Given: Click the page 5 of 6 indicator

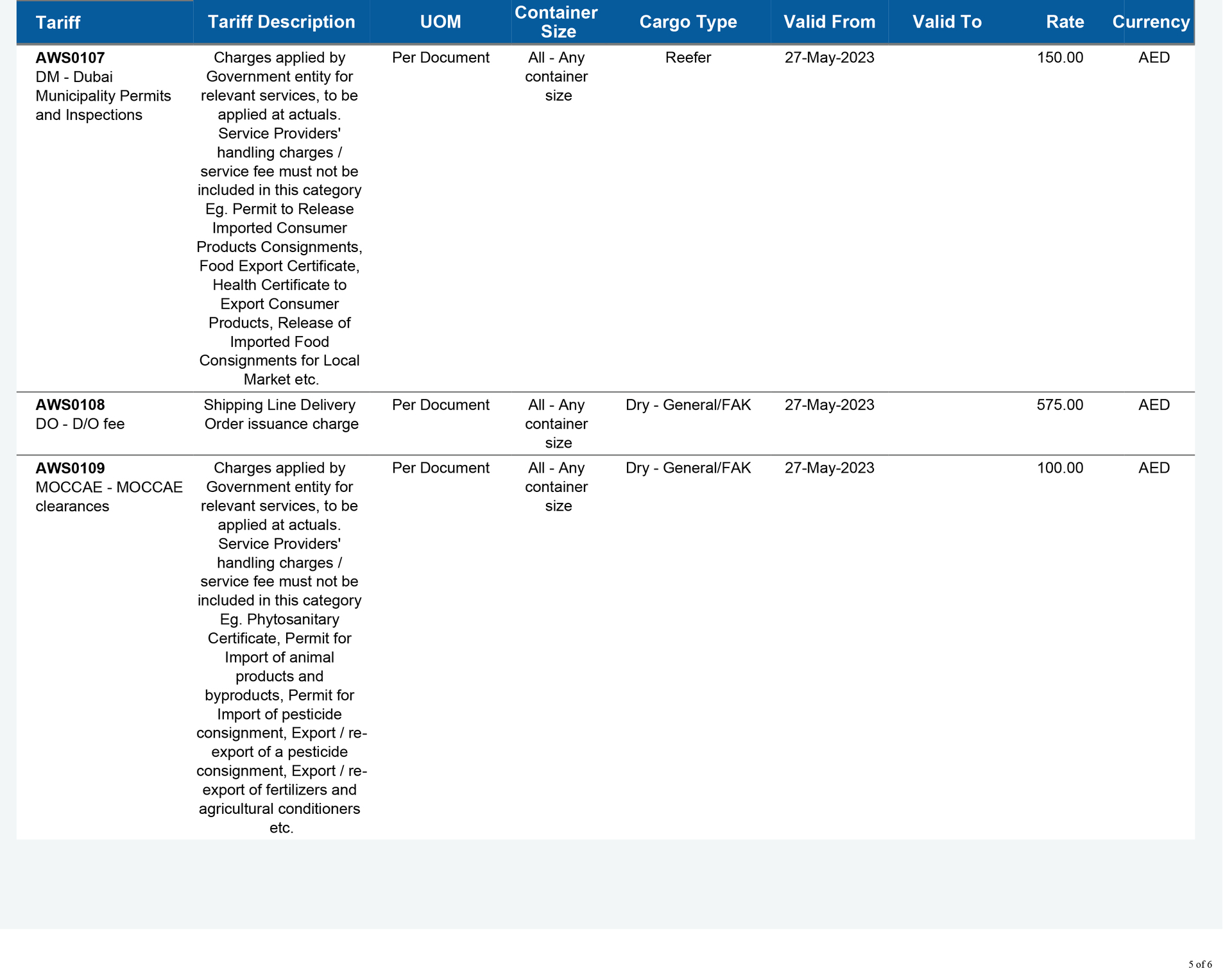Looking at the screenshot, I should click(x=1199, y=965).
